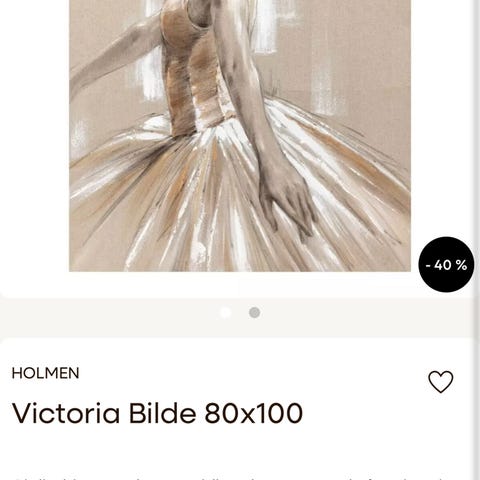The height and width of the screenshot is (480, 480).
Task: Click the beige image pagination strip
Action: point(237,317)
